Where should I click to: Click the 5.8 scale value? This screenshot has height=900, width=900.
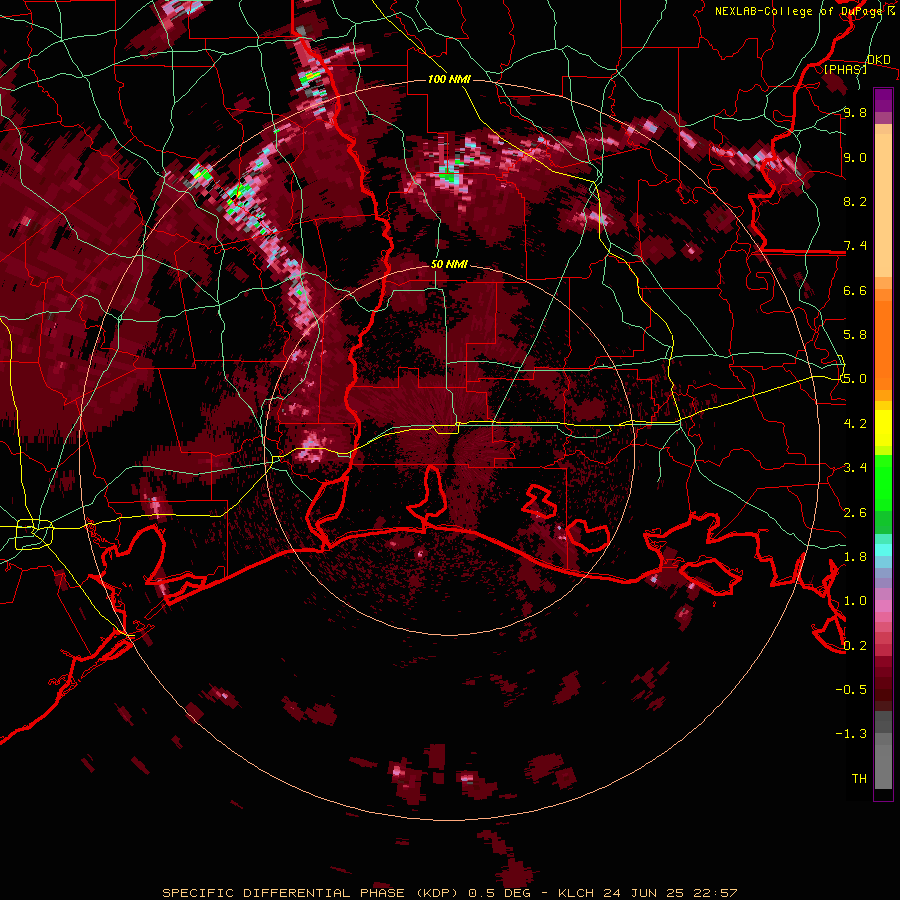(855, 335)
